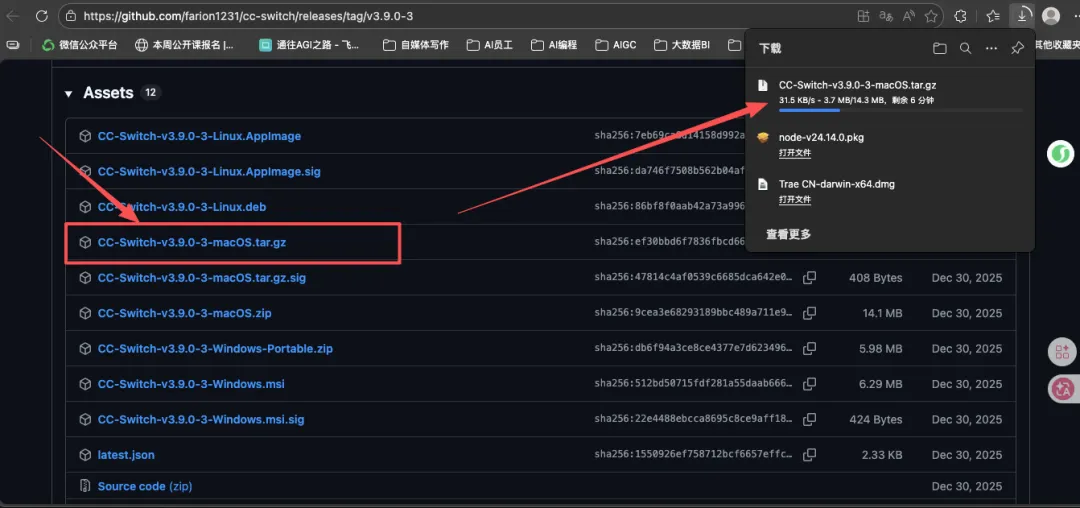Viewport: 1080px width, 508px height.
Task: Download CC-Switch-v3.9.0-3-Windows.msi.sig
Action: [201, 419]
